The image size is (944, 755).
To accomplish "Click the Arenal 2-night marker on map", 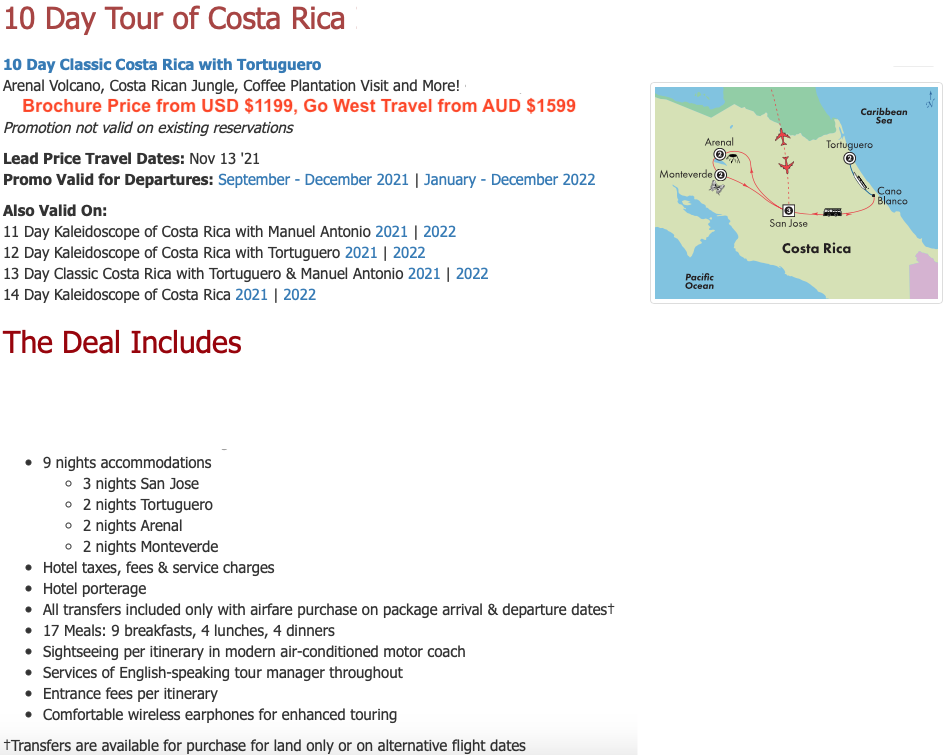I will coord(719,155).
